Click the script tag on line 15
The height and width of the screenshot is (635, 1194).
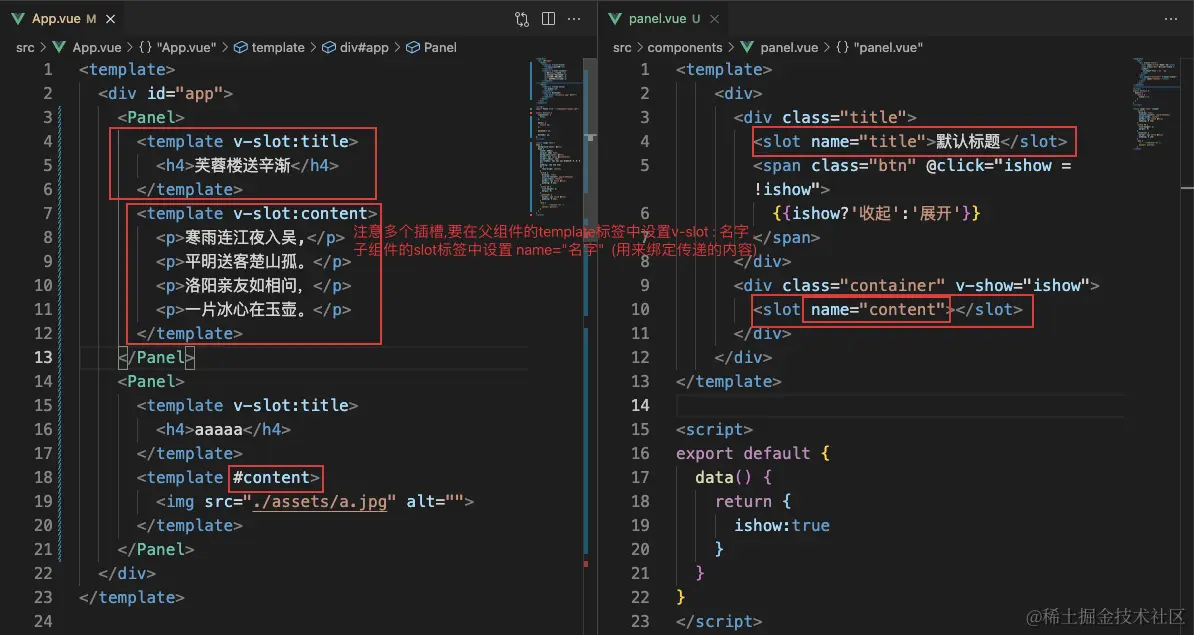714,429
